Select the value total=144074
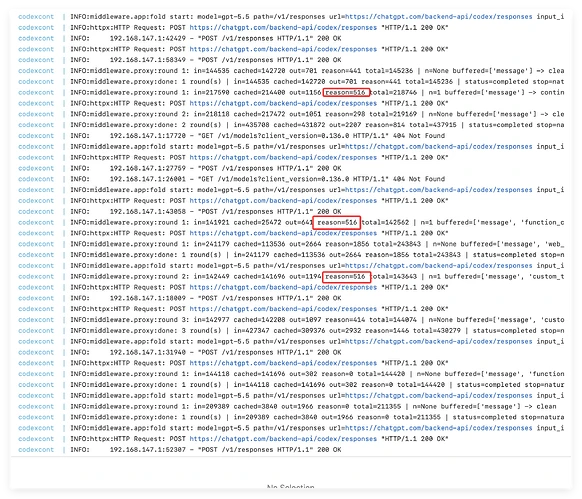The height and width of the screenshot is (499, 582). point(393,320)
